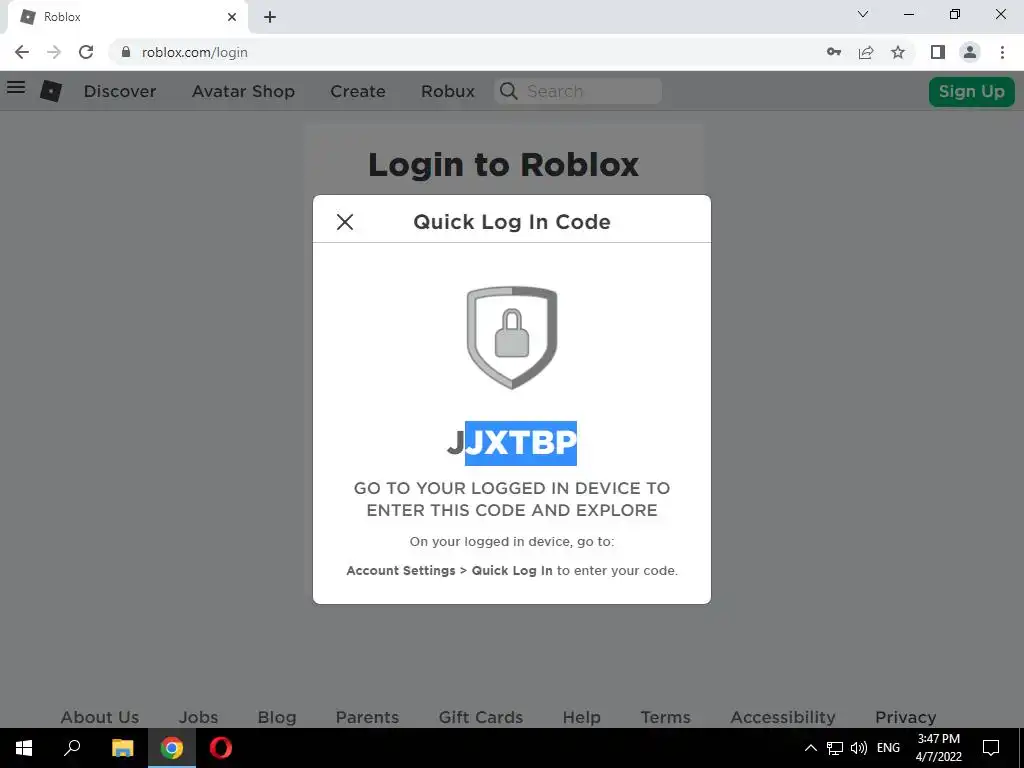Share this page icon

point(866,52)
